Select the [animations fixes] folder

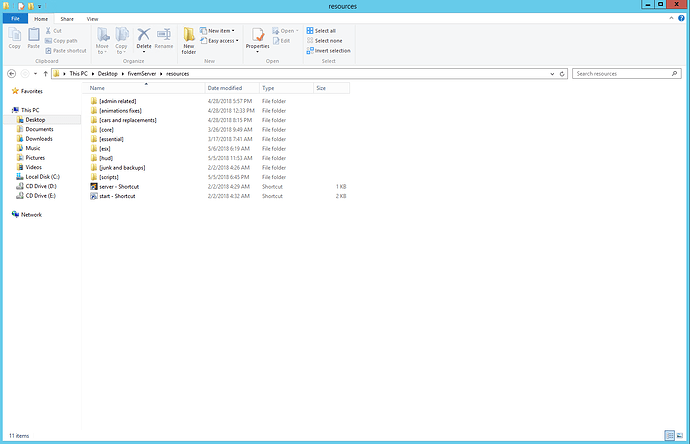[116, 110]
